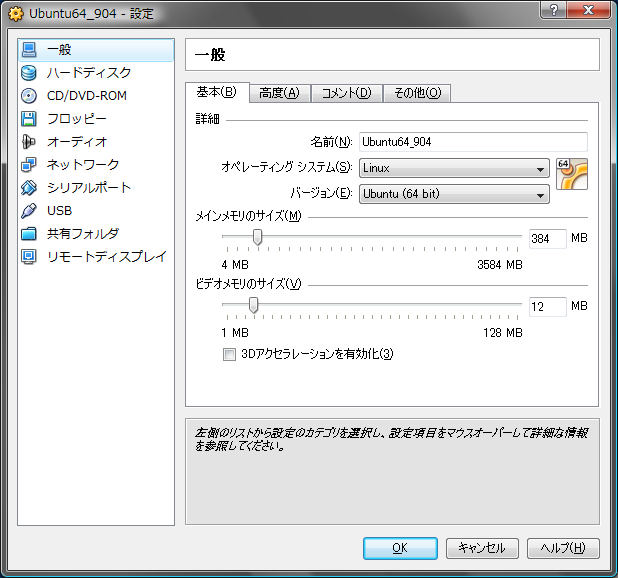The image size is (618, 578).
Task: Select the 一般 (General) computer icon
Action: click(29, 50)
